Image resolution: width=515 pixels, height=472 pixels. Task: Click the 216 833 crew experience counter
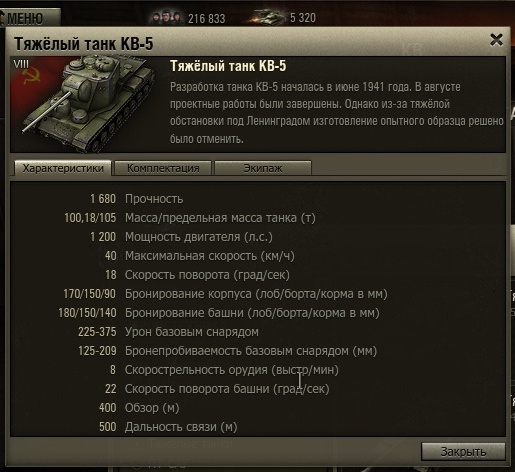click(x=207, y=18)
